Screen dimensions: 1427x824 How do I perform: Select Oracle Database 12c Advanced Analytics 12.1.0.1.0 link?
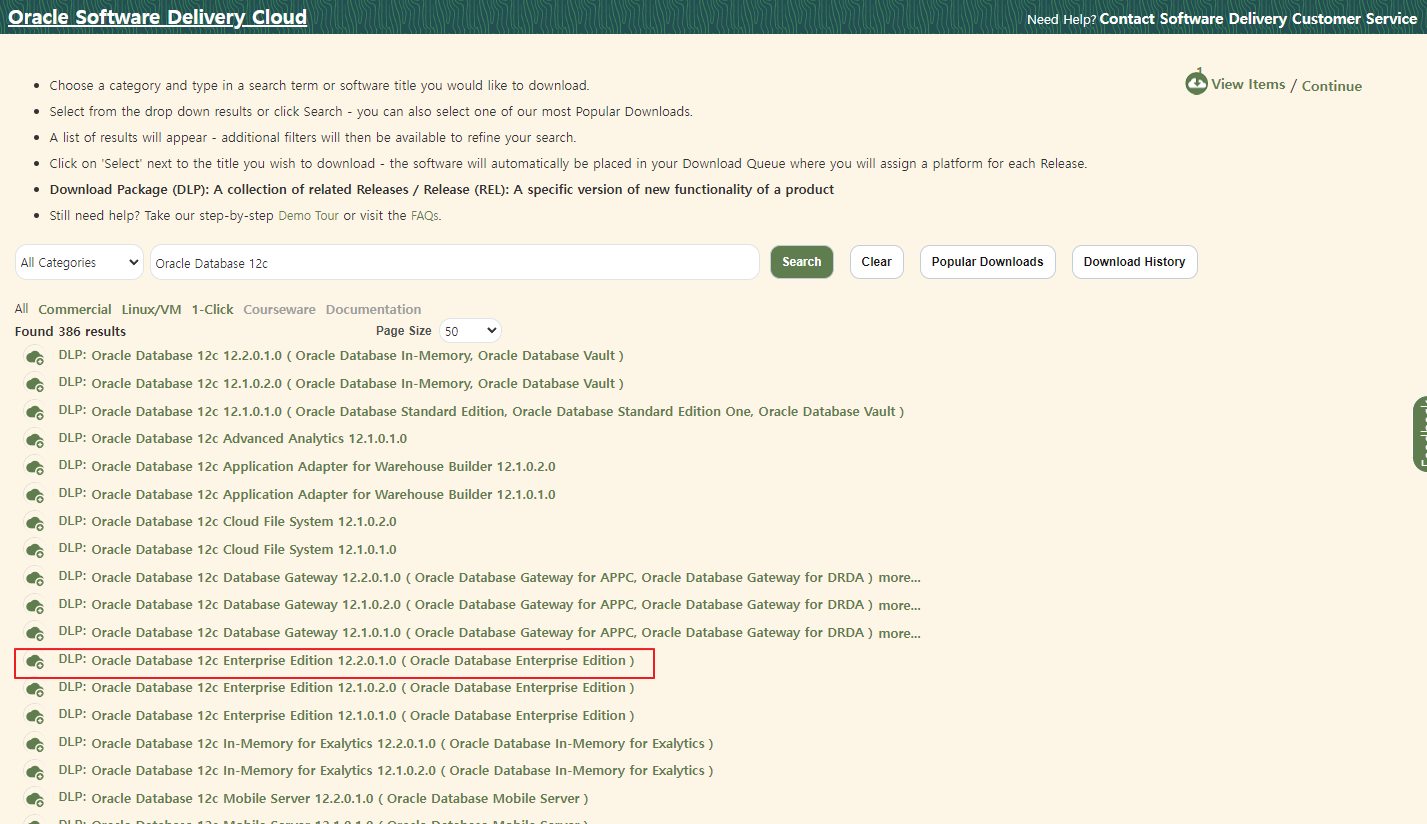249,438
